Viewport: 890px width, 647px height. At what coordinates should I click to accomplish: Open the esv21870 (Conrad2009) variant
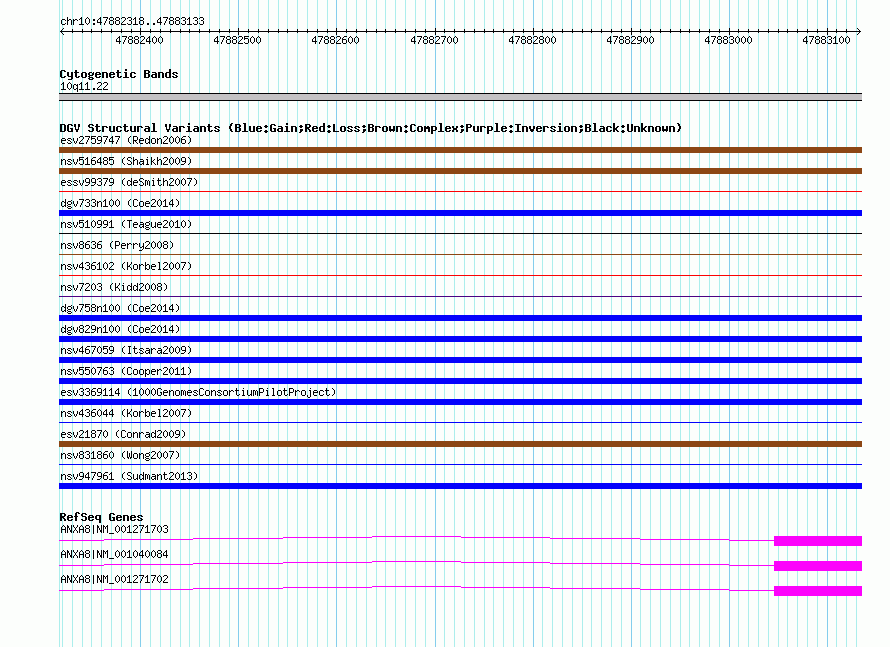(x=123, y=434)
